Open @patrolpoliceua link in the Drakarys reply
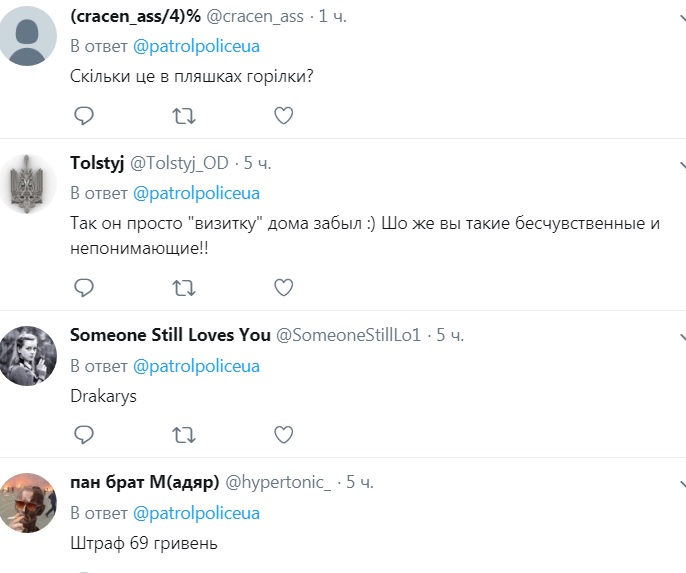 pyautogui.click(x=196, y=366)
